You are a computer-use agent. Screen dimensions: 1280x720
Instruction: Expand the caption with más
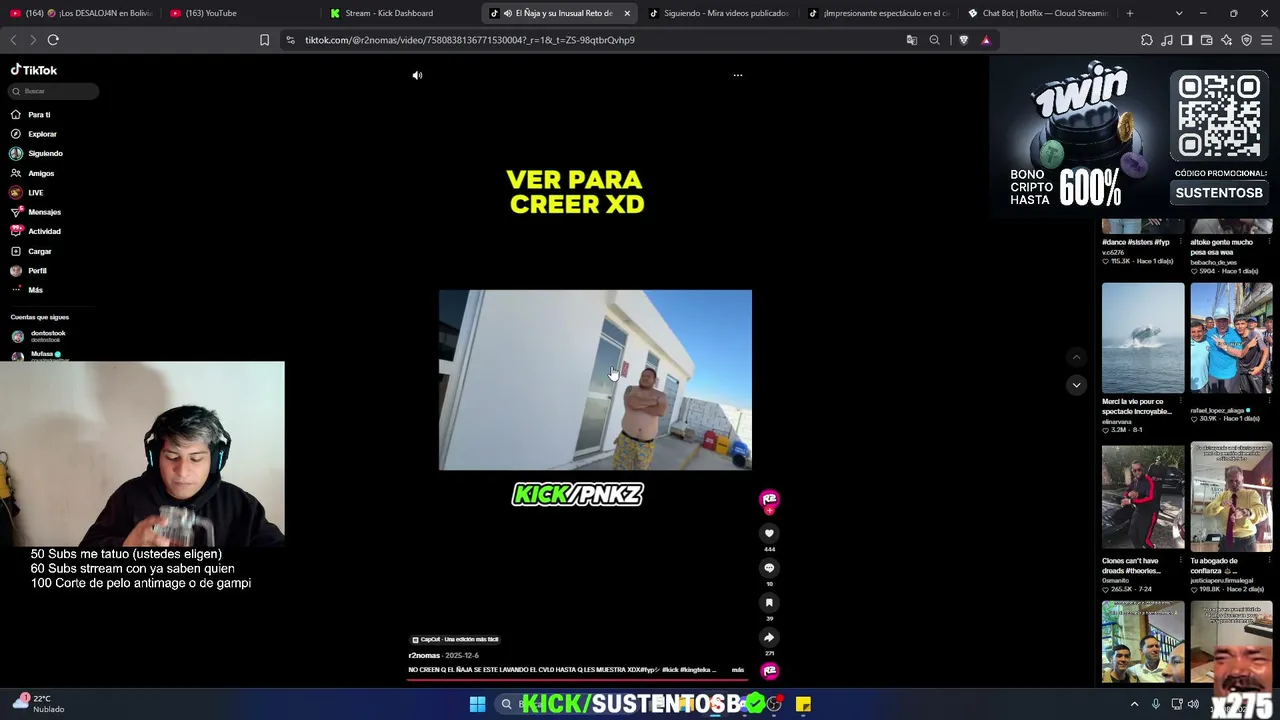(738, 670)
